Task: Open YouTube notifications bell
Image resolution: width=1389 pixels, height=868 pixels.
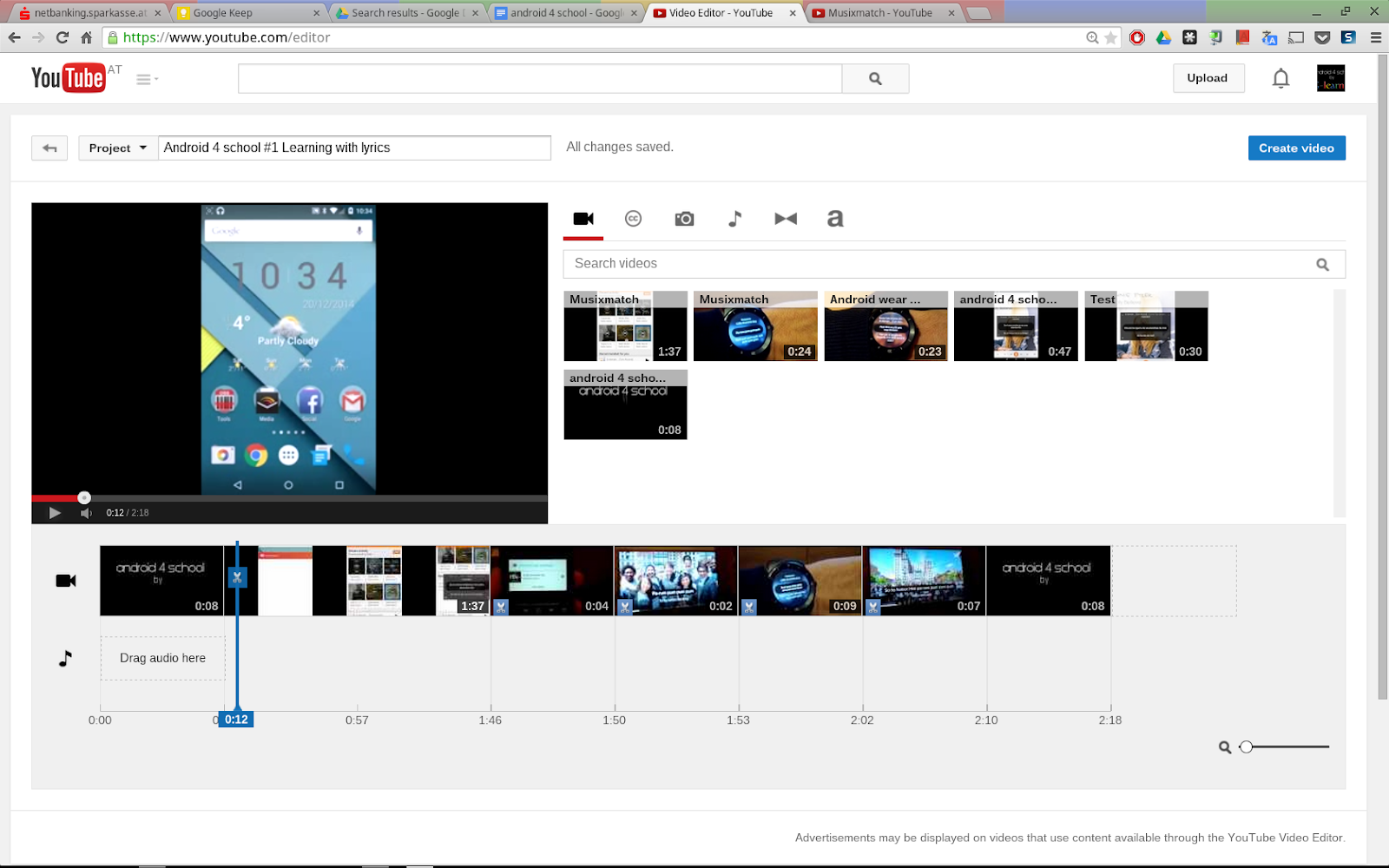Action: click(1280, 79)
